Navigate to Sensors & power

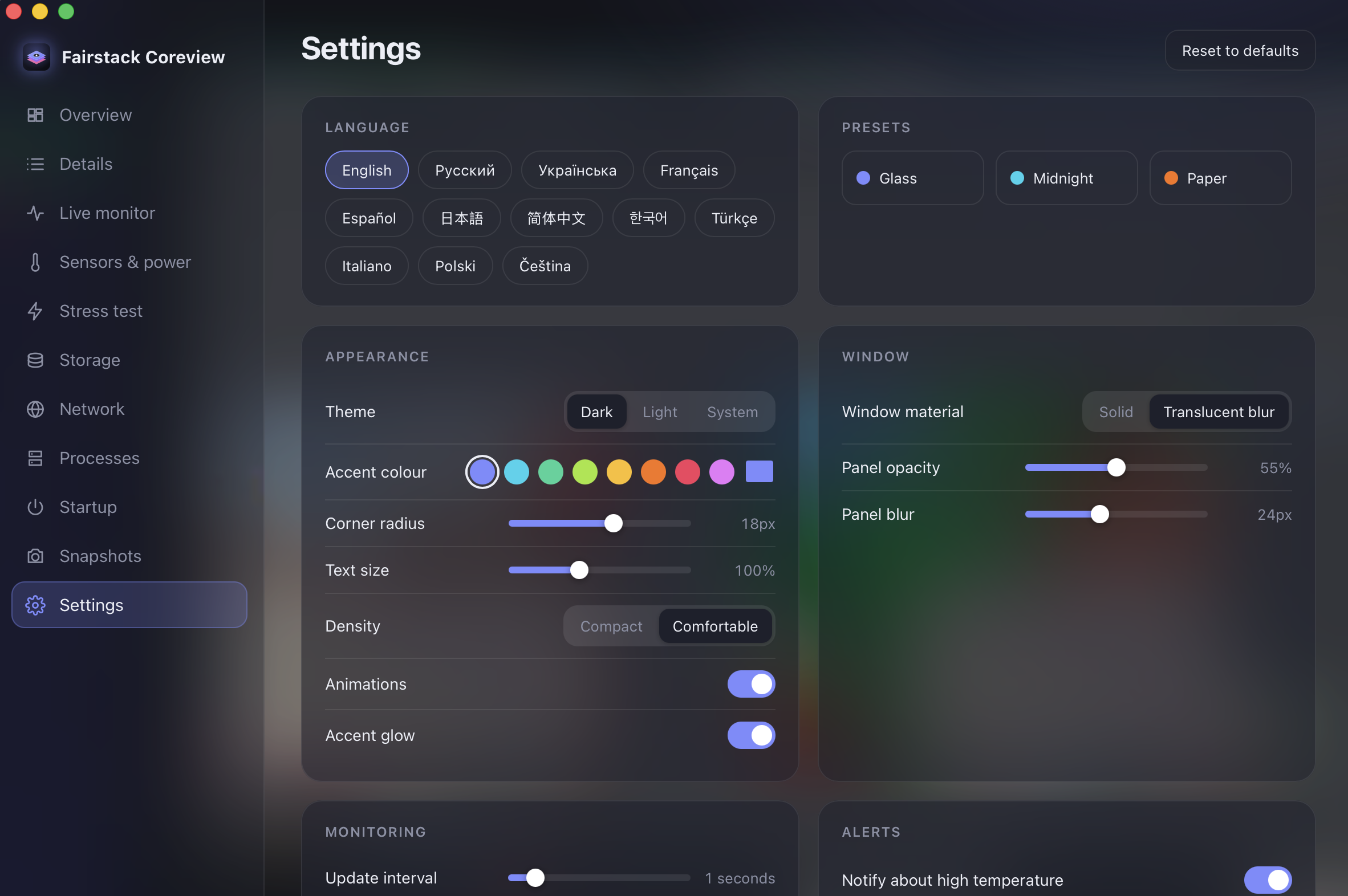point(129,262)
